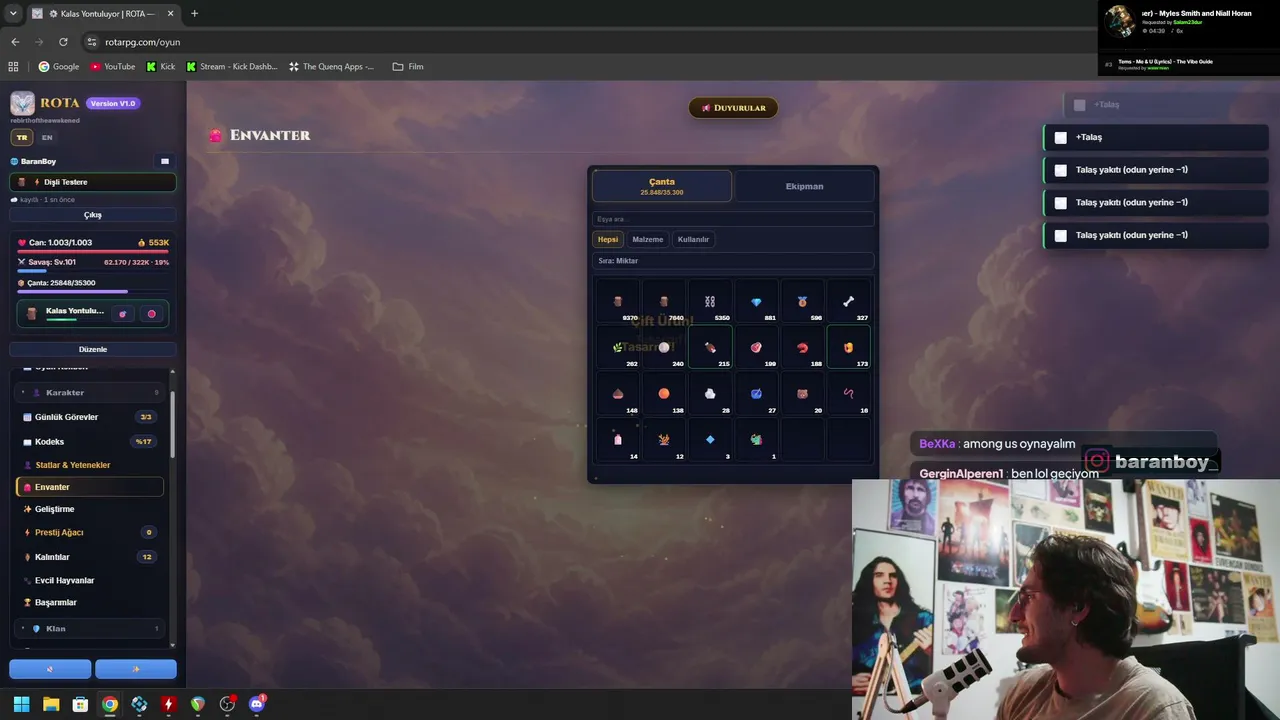Select the shield item with quantity 173
This screenshot has width=1280, height=720.
click(x=848, y=347)
